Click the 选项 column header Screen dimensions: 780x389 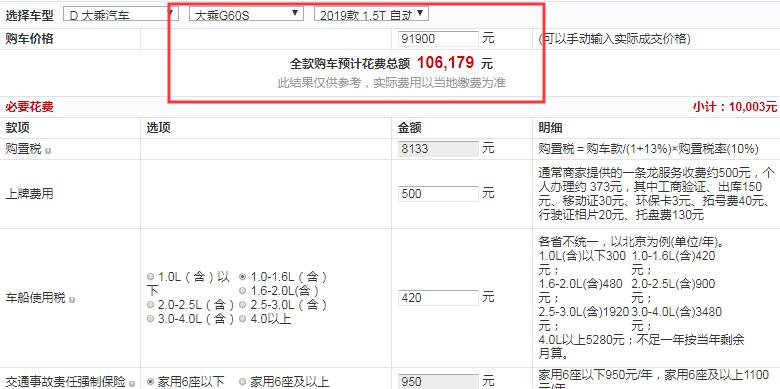pos(159,128)
